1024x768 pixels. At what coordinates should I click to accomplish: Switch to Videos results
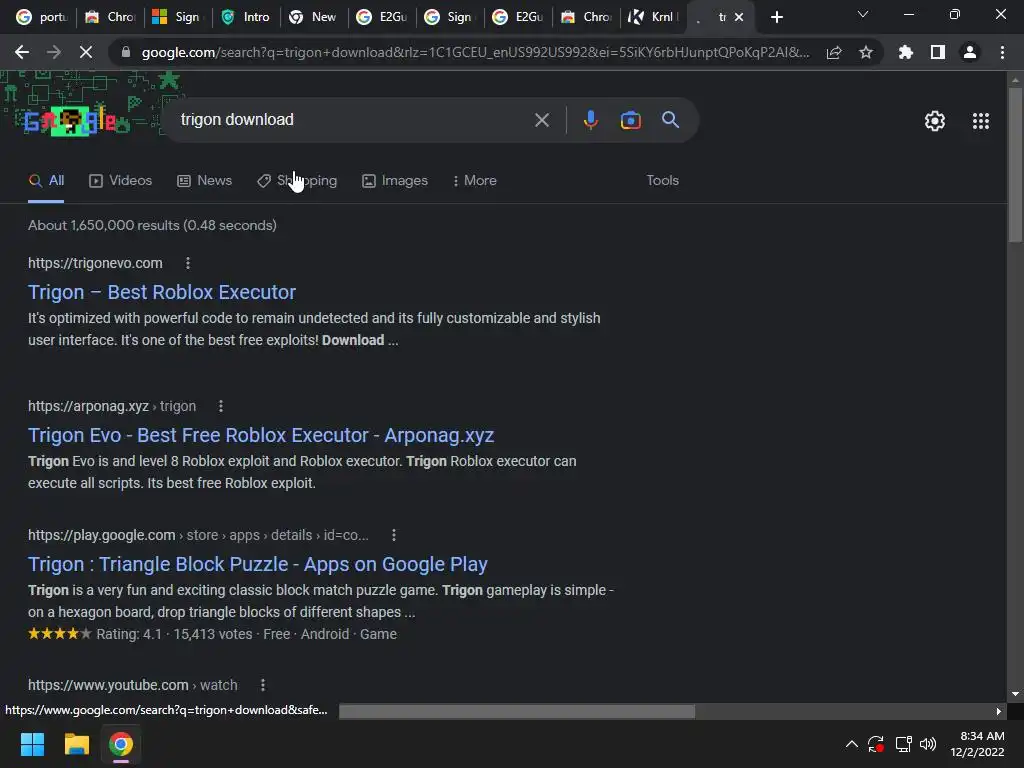[x=120, y=181]
